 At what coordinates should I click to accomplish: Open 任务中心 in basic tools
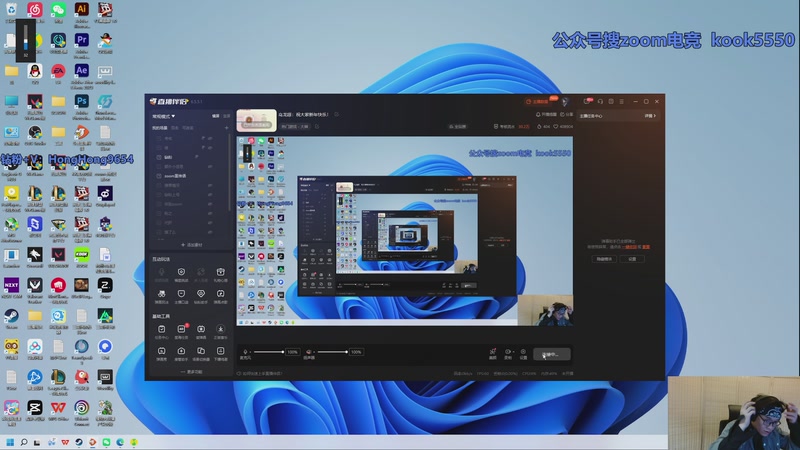[161, 327]
